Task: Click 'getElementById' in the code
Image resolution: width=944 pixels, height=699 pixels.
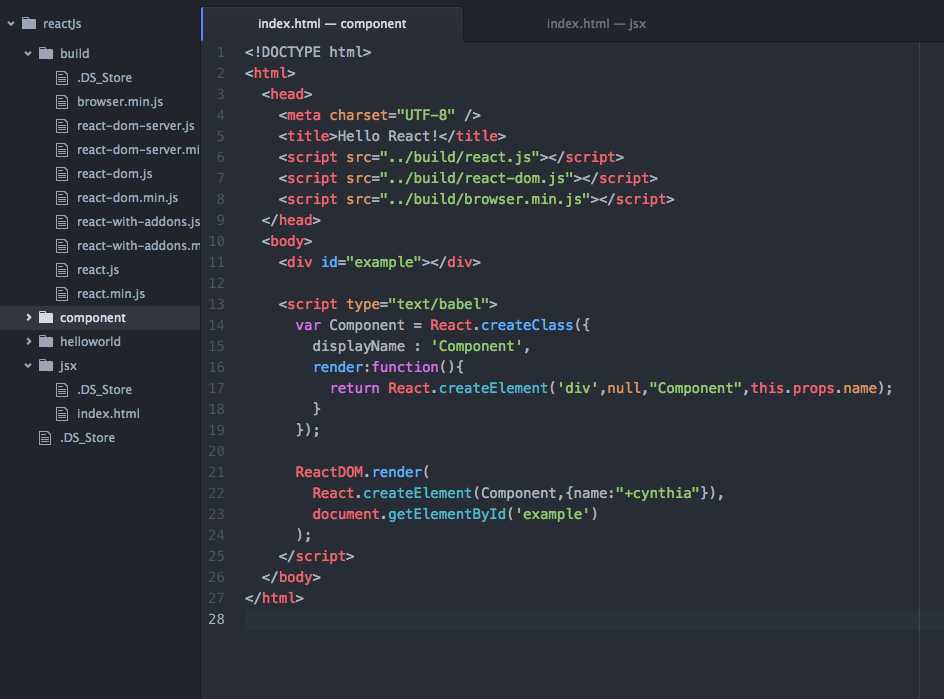Action: (447, 514)
